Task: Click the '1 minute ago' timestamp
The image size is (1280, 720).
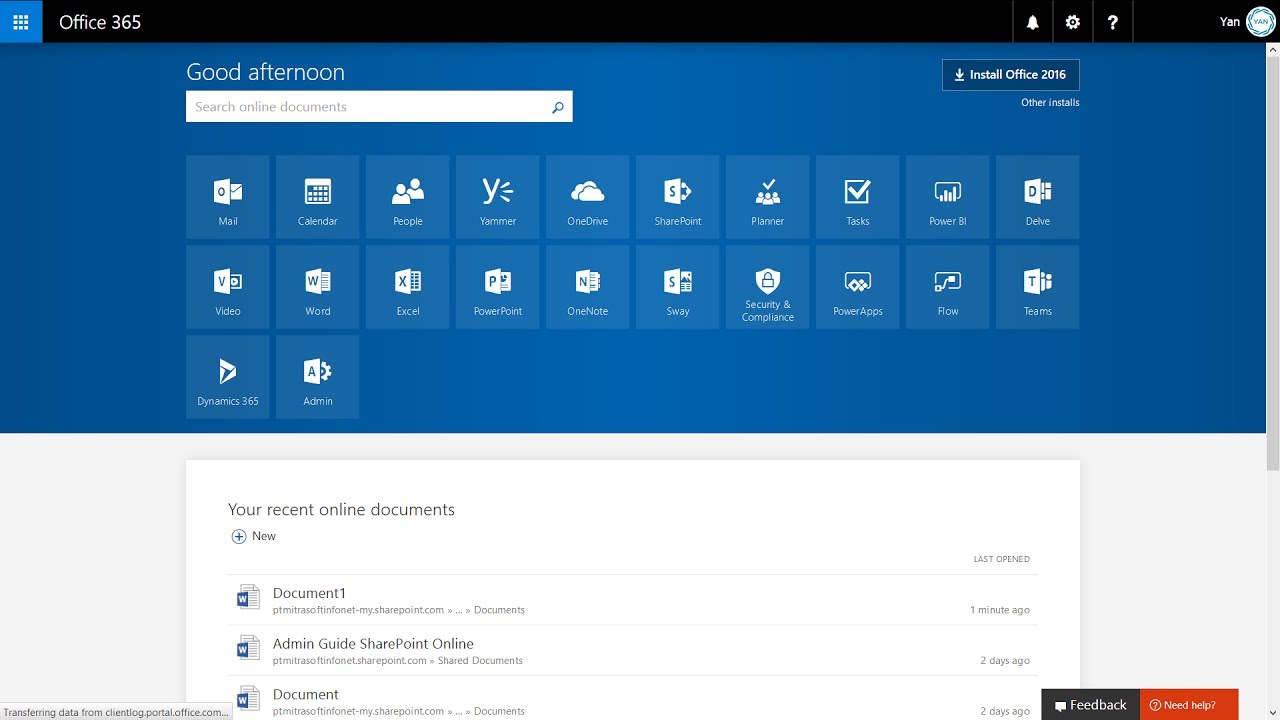Action: point(999,610)
